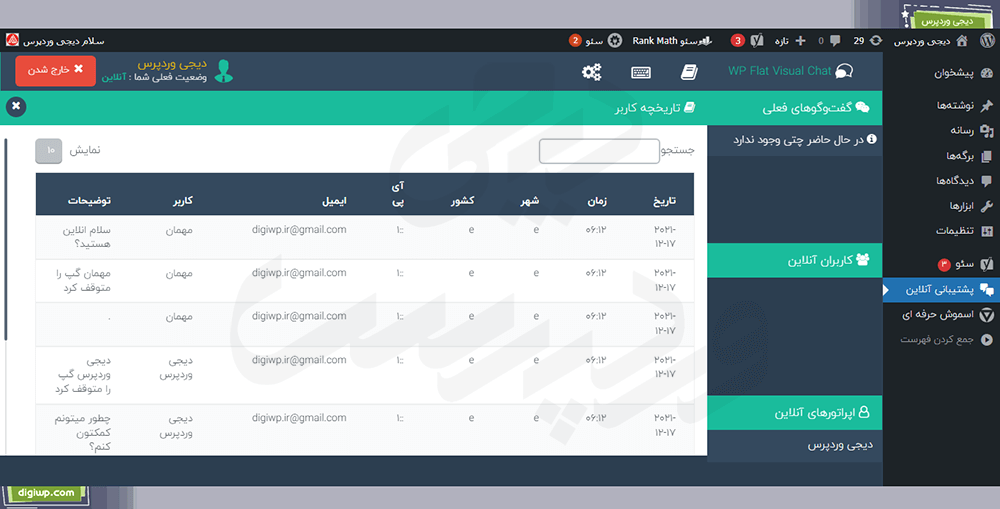Click the Yoast icon in admin bar

point(757,41)
